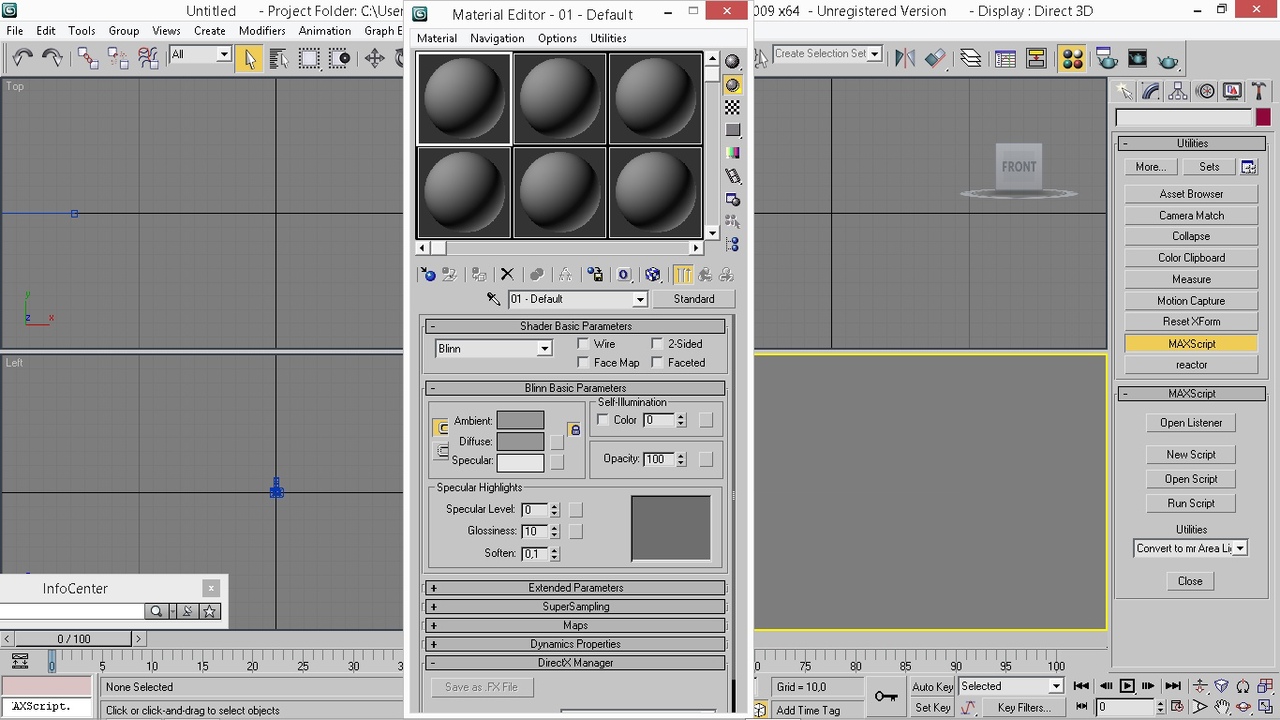Click the Open Listener button
This screenshot has width=1280, height=720.
click(1190, 422)
